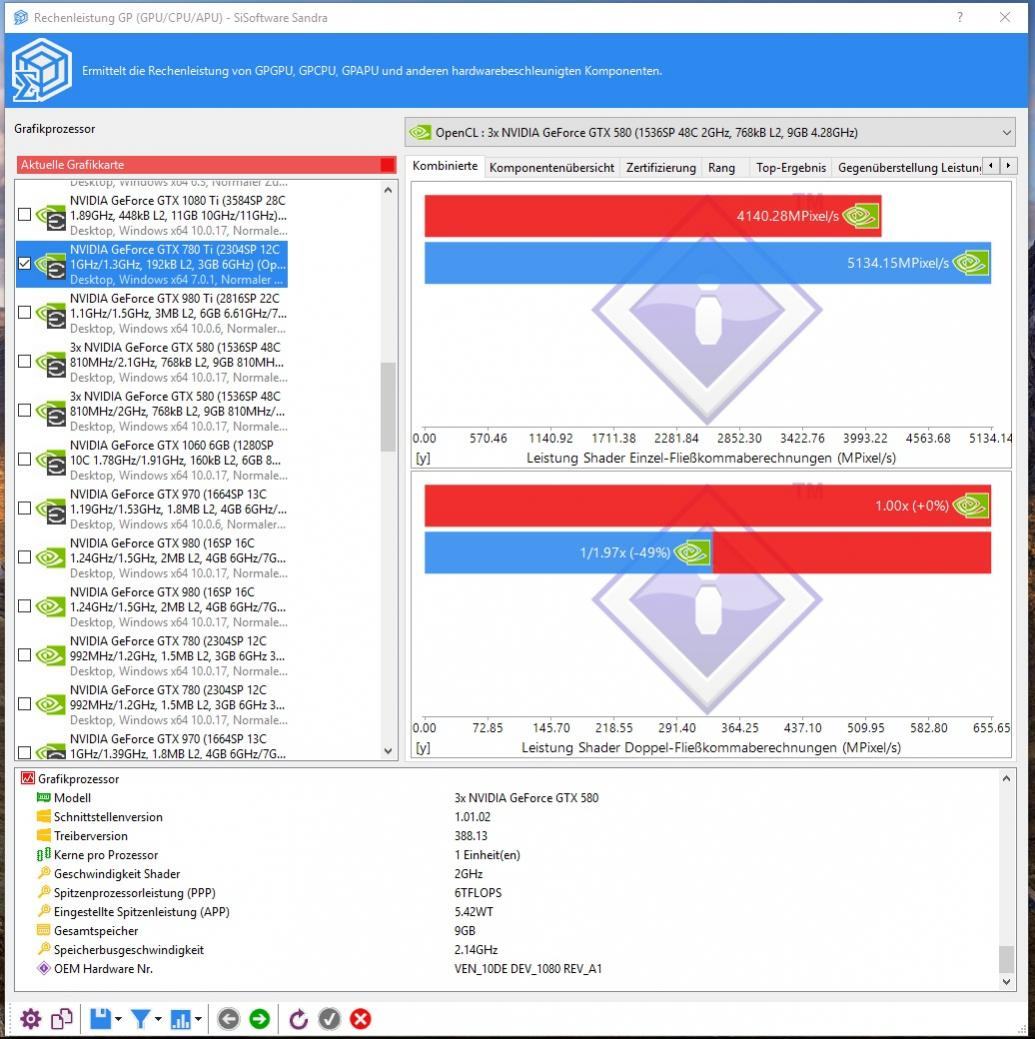
Task: Select GTX 780 Ti list entry
Action: pos(152,264)
